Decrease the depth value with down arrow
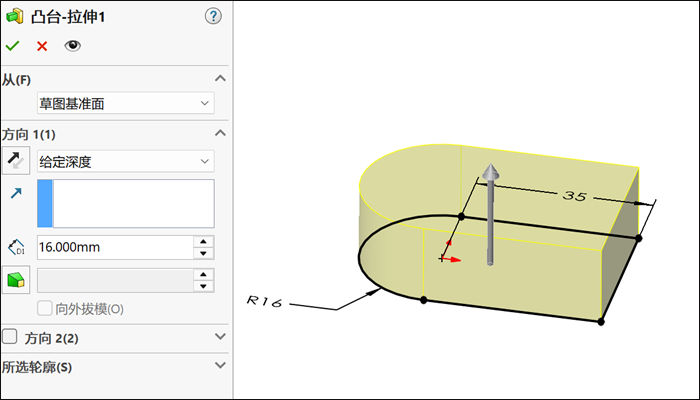 [204, 253]
